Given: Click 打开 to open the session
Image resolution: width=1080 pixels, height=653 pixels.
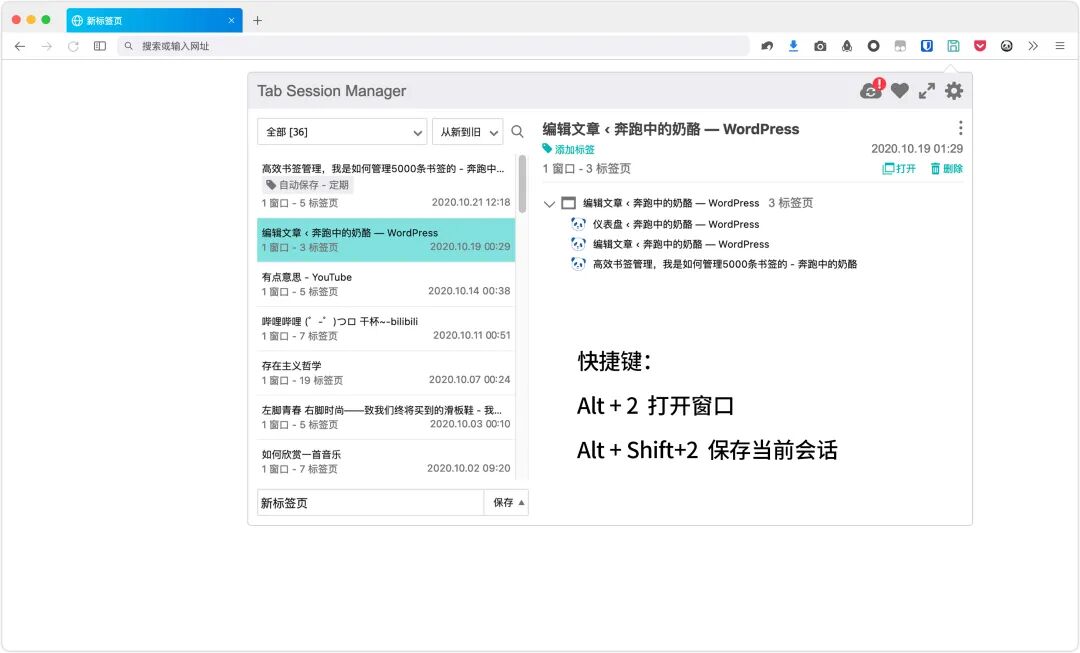Looking at the screenshot, I should pyautogui.click(x=900, y=169).
